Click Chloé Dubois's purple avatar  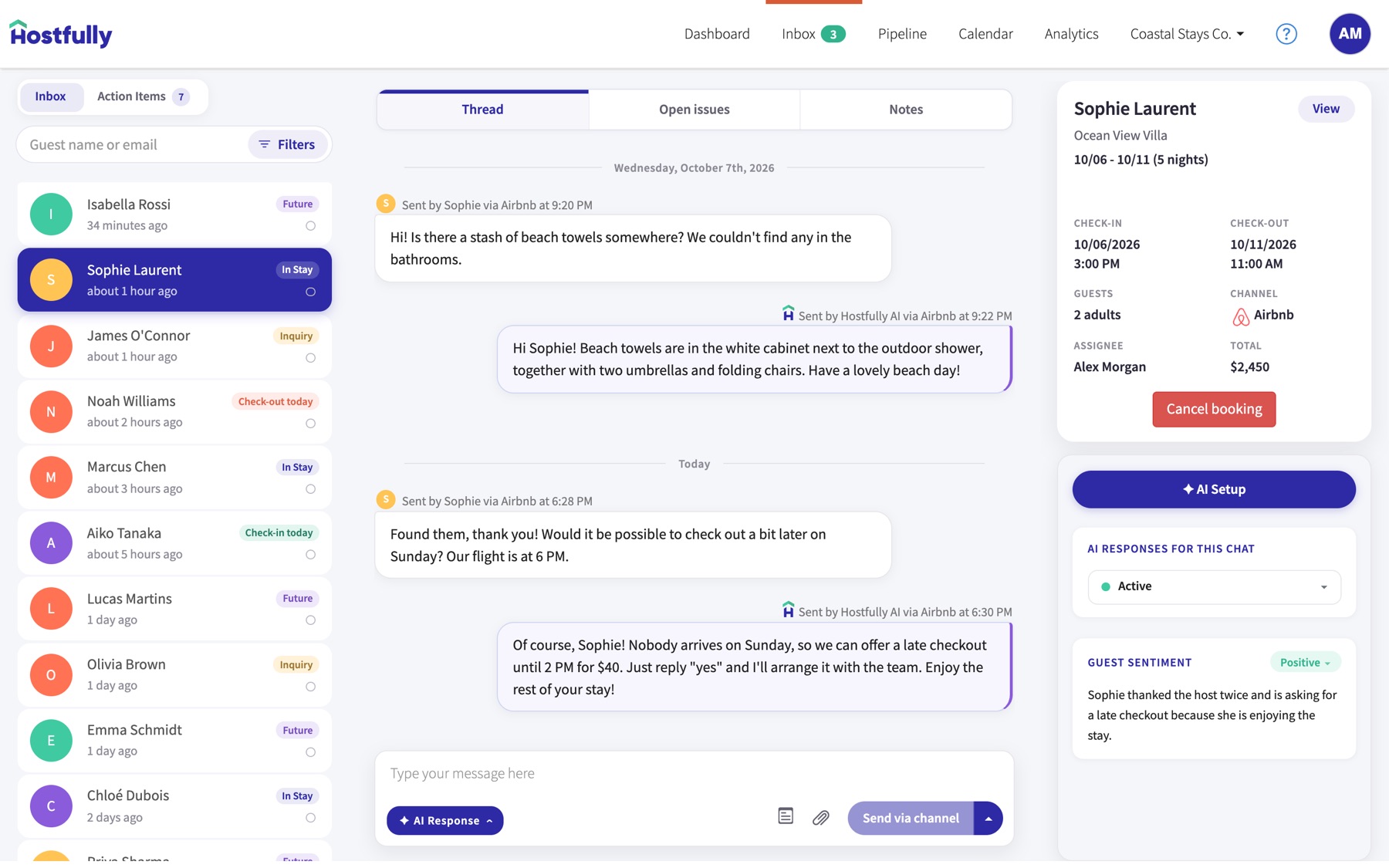click(51, 806)
